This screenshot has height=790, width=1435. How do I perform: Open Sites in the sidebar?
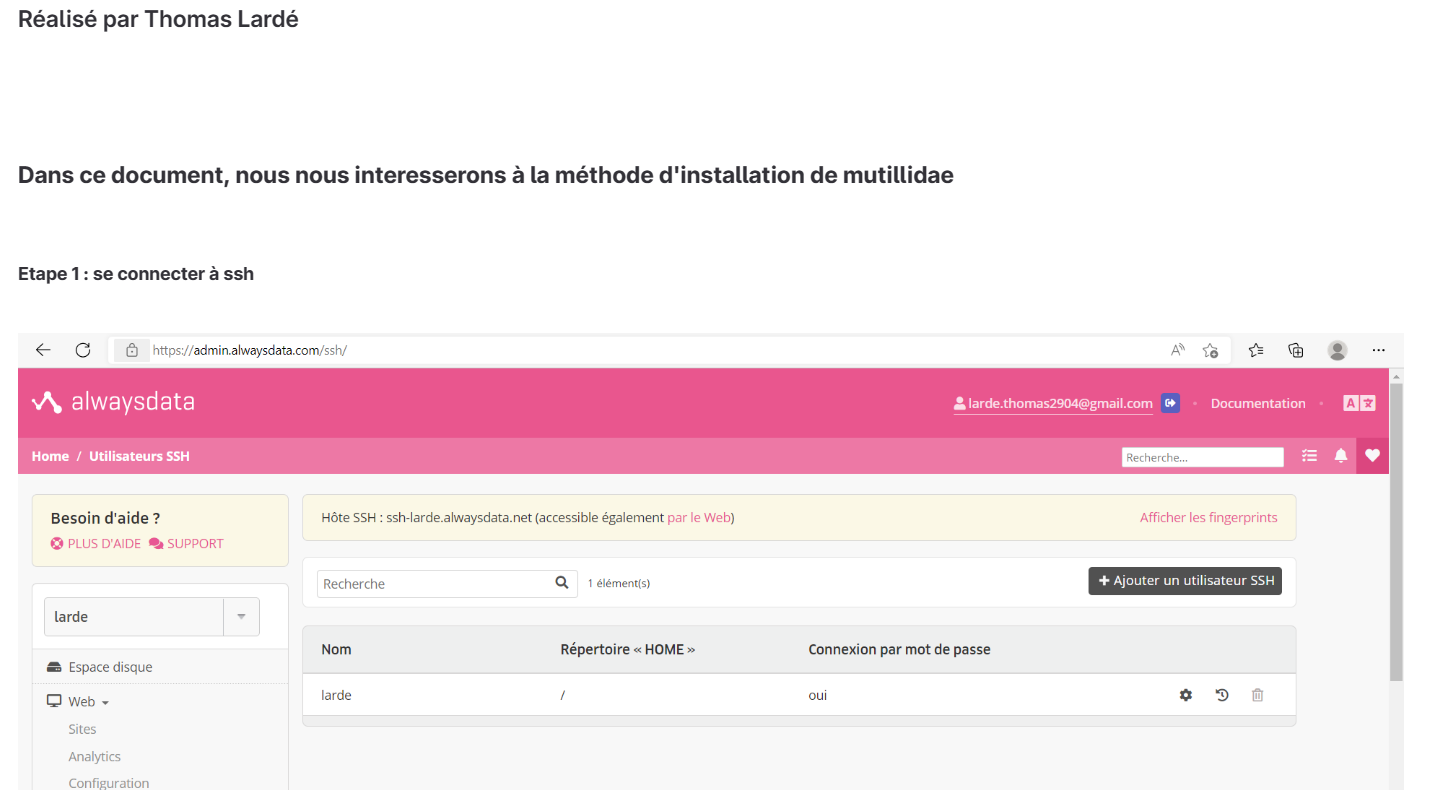[x=82, y=730]
